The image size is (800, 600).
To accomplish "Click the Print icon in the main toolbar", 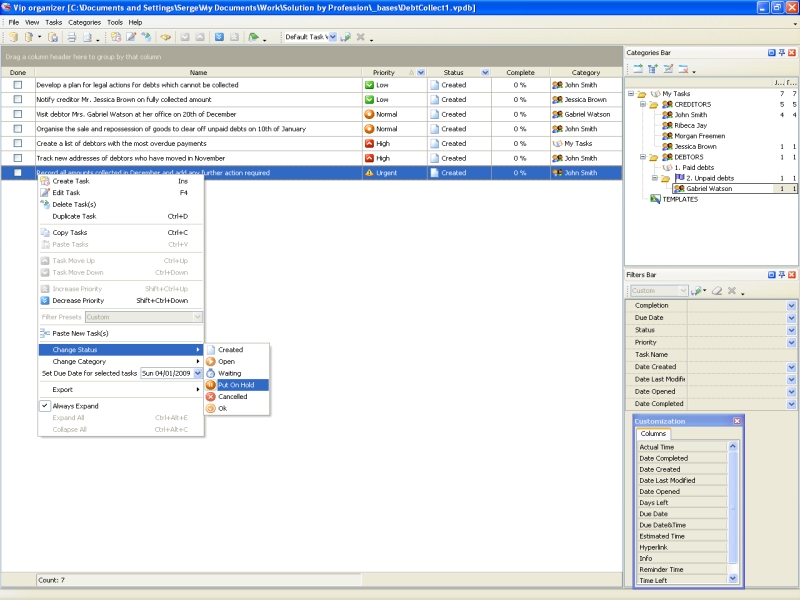I will click(x=71, y=37).
